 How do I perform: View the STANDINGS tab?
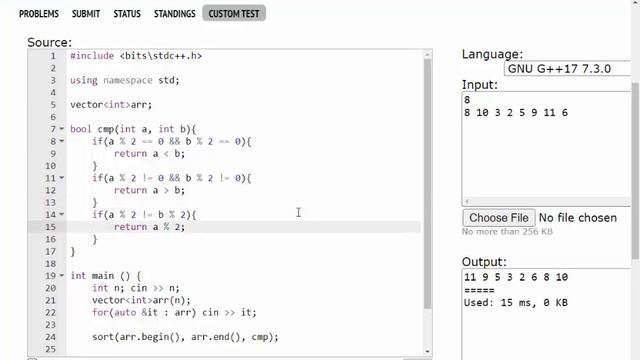point(174,14)
